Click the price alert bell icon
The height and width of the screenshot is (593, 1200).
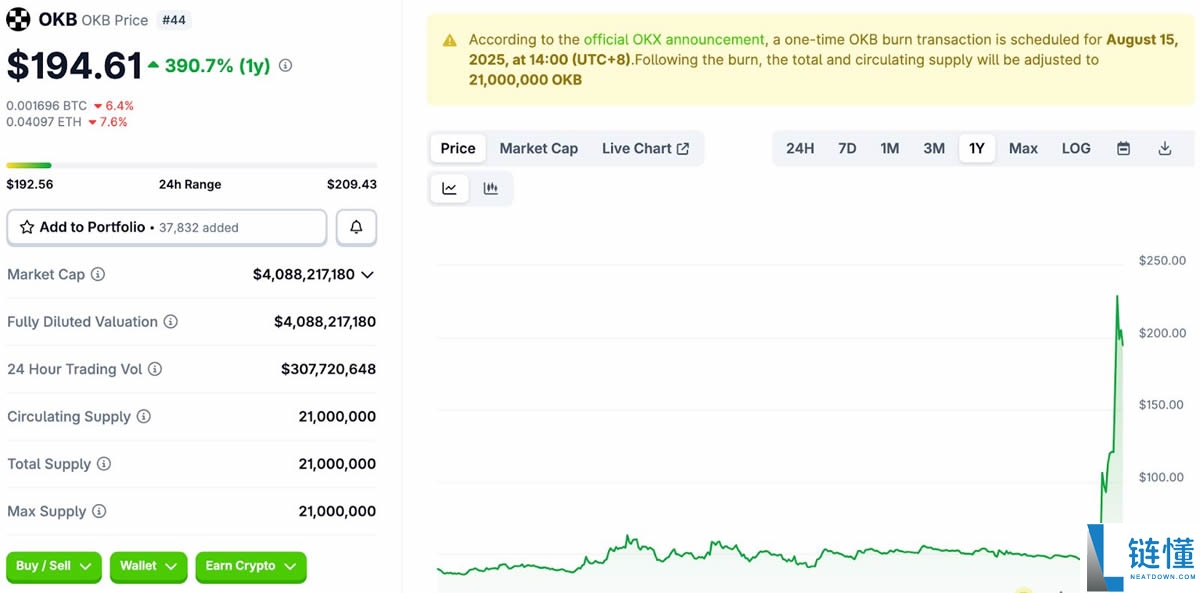[356, 228]
